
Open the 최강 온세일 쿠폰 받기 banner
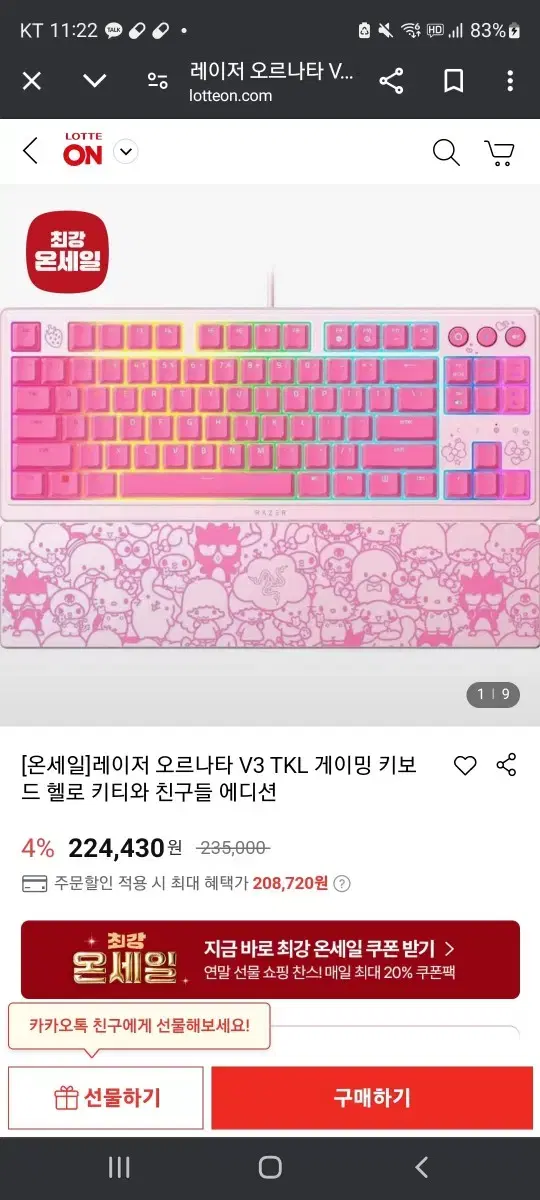coord(270,959)
